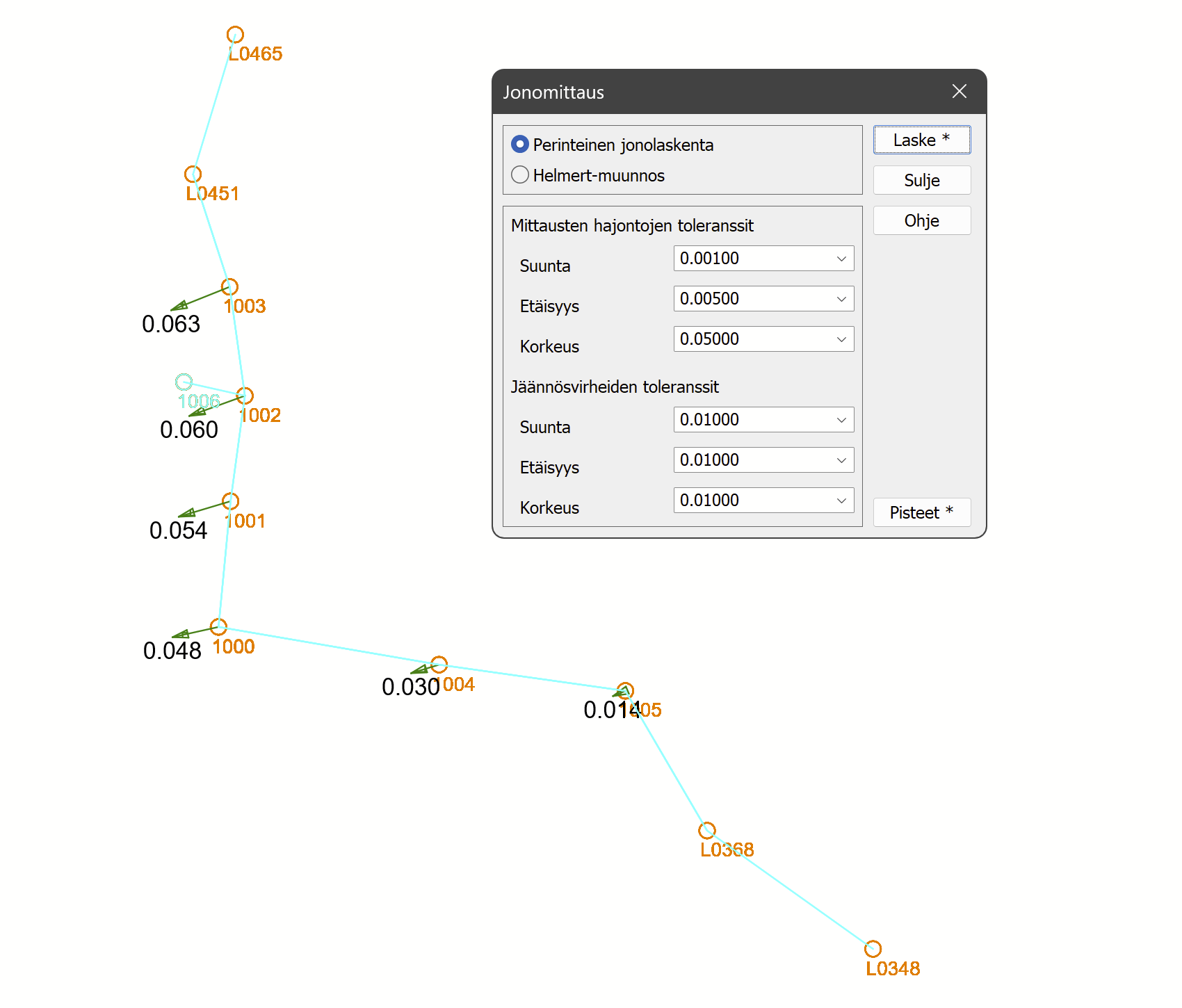Select Perinteinen jonolaskenta radio option
Screen dimensions: 1182x1008
click(x=520, y=145)
